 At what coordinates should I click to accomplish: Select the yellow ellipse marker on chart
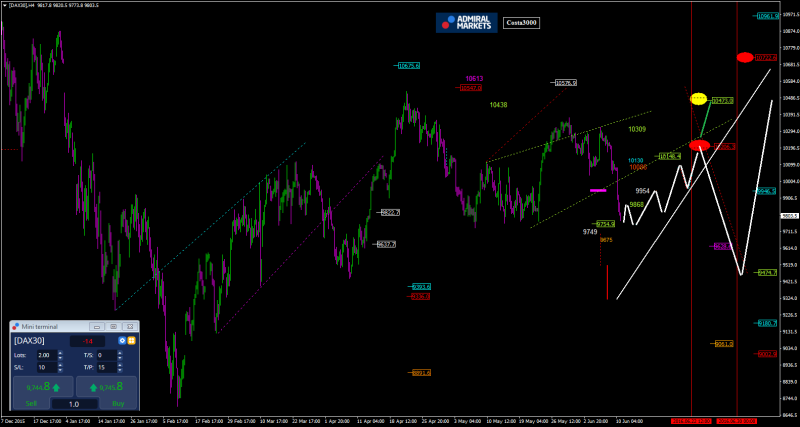[699, 99]
